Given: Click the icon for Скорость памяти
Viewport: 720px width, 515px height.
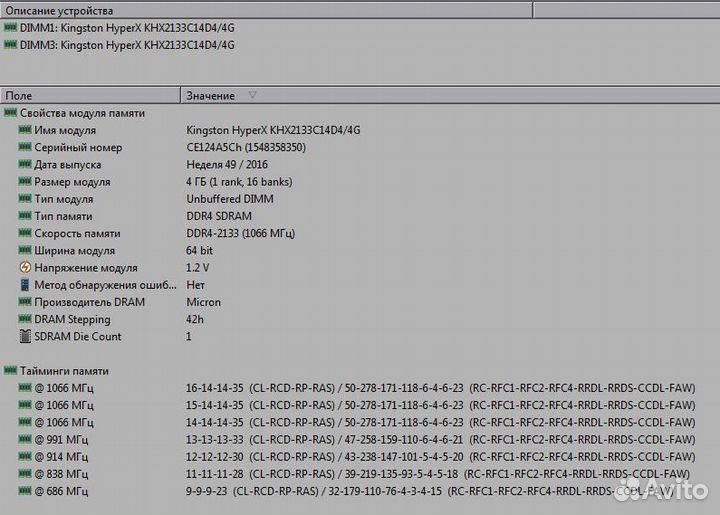Looking at the screenshot, I should 25,233.
